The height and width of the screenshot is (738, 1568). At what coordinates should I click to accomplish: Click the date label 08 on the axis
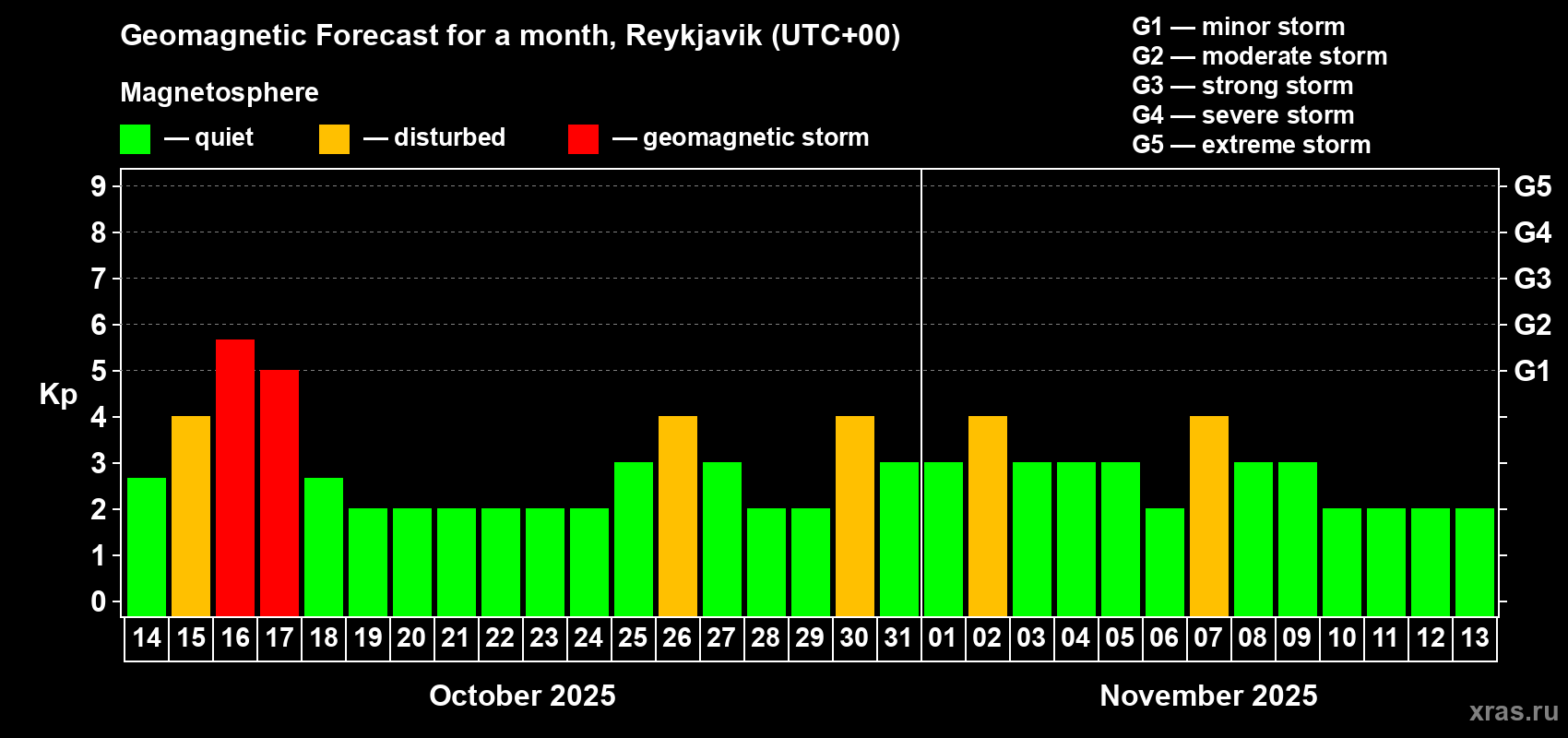(1253, 637)
